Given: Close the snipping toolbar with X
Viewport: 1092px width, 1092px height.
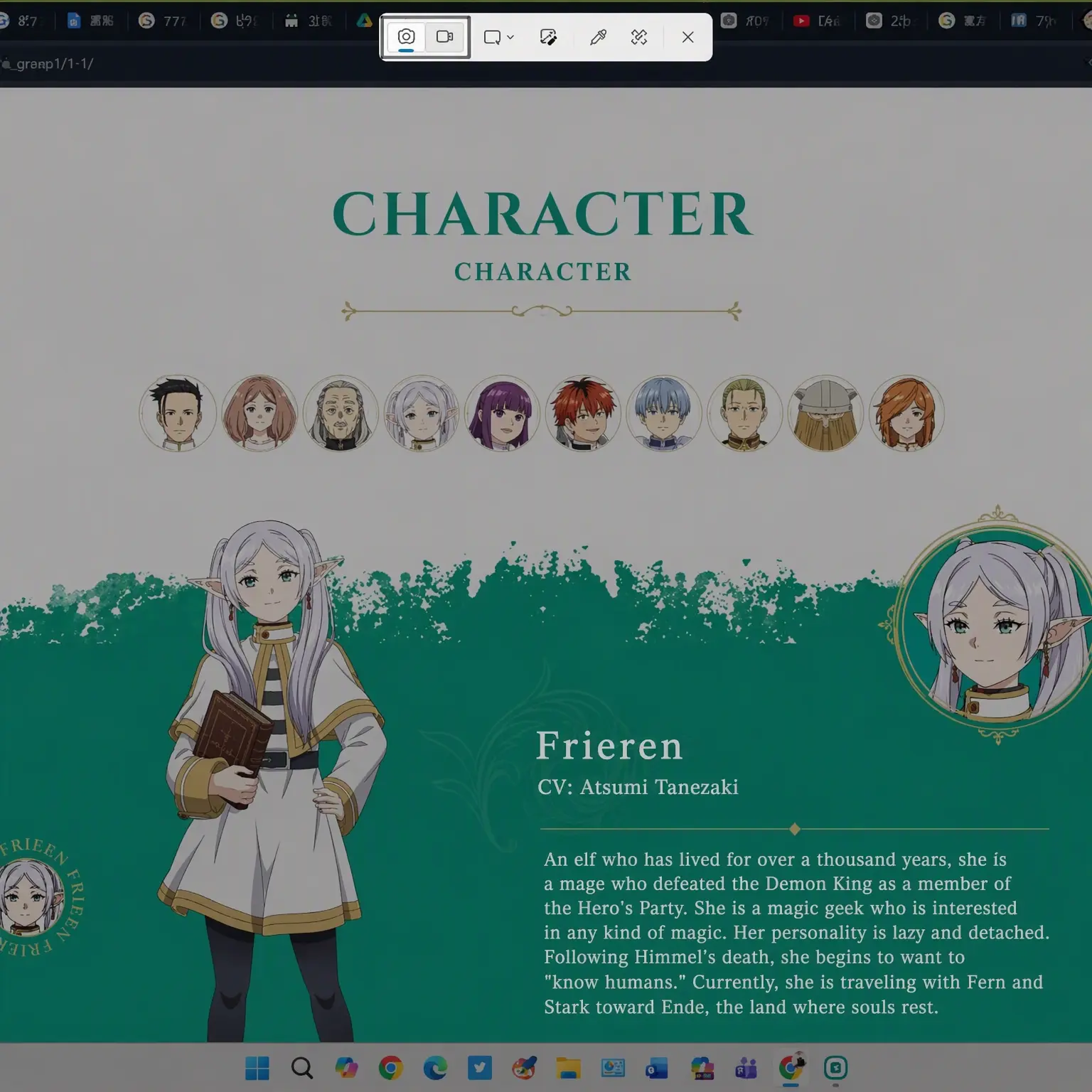Looking at the screenshot, I should pos(687,37).
